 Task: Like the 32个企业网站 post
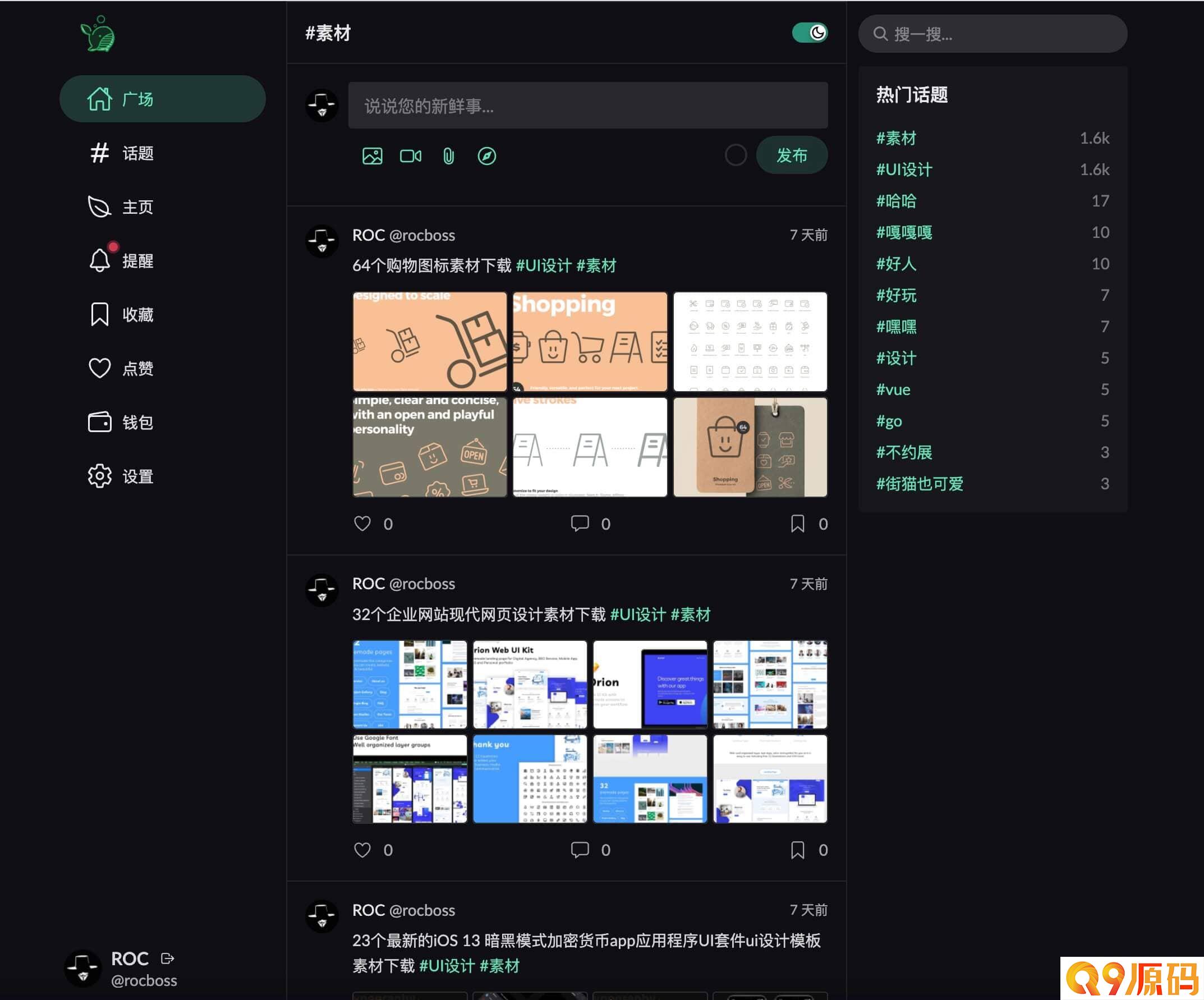click(362, 850)
